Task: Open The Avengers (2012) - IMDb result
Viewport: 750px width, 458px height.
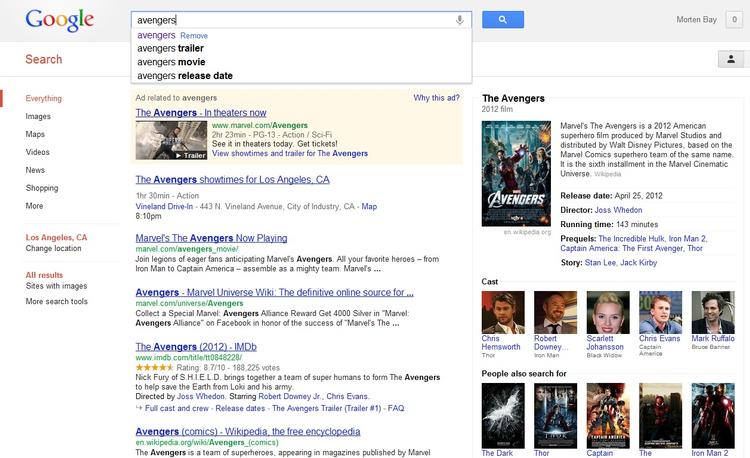Action: coord(196,347)
